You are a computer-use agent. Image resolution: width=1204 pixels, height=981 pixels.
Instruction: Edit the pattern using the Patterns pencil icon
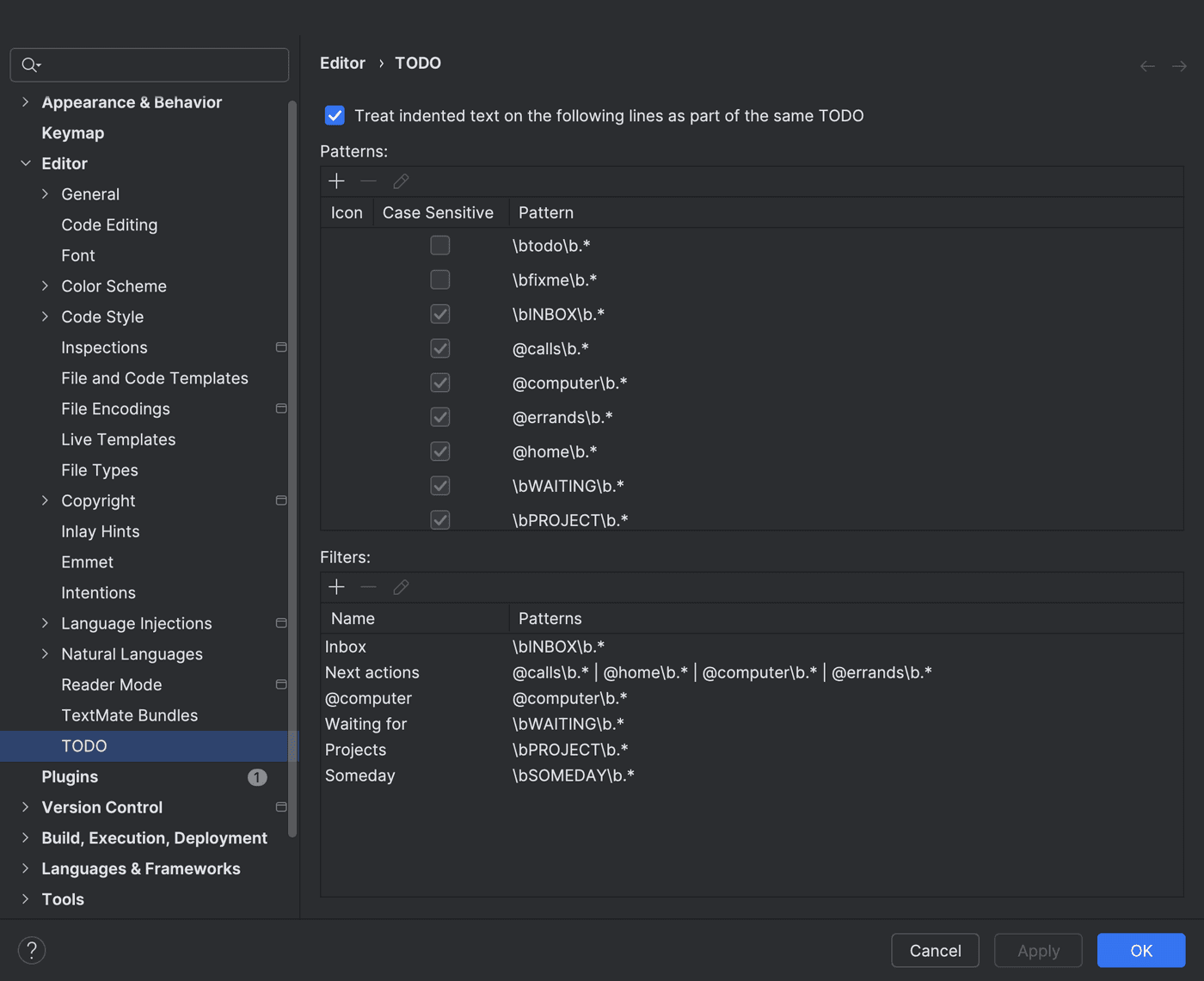point(401,181)
